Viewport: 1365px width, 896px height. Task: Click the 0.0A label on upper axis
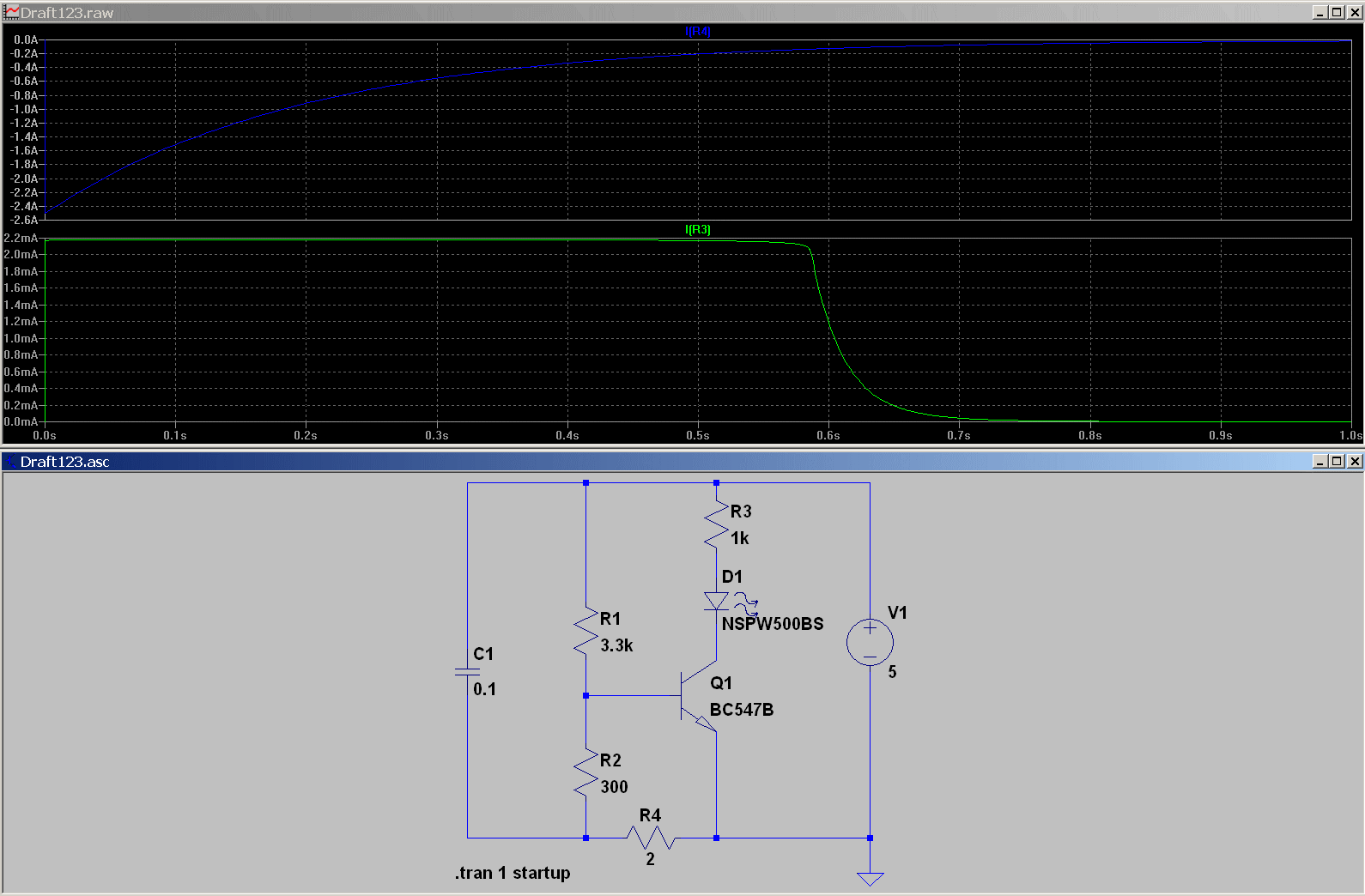26,39
